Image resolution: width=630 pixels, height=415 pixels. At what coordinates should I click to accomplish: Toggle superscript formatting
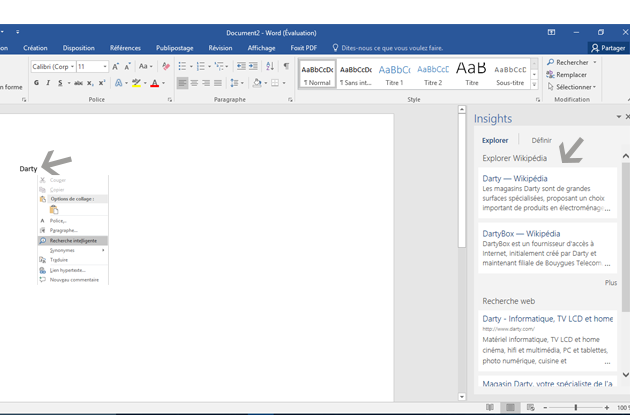(102, 83)
